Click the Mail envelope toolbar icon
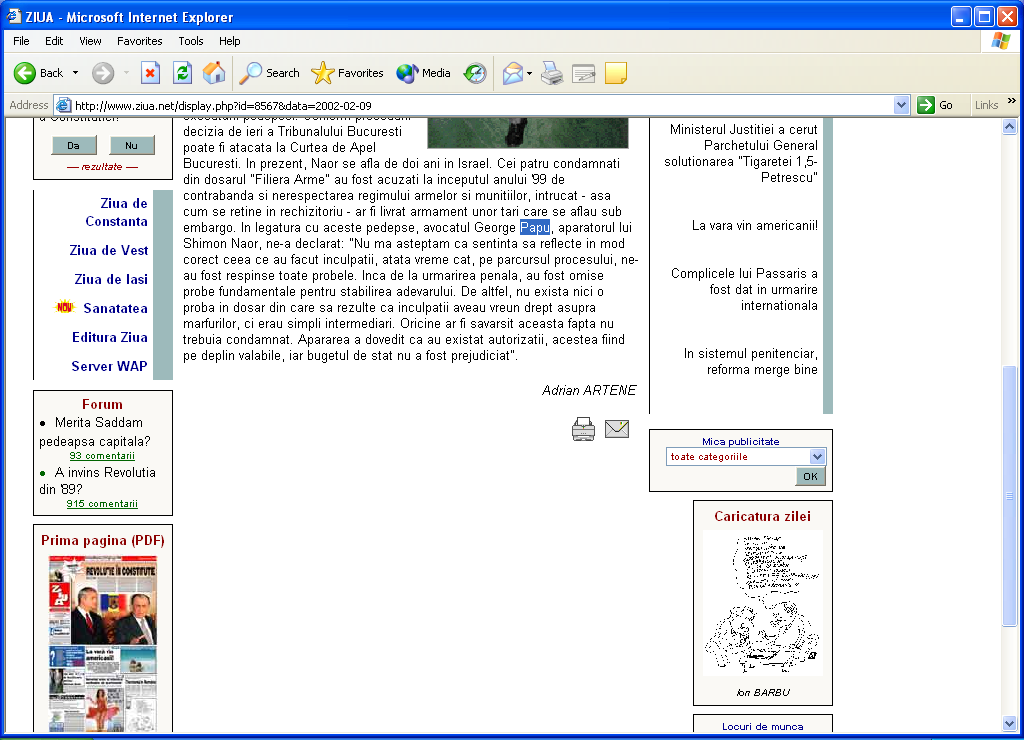This screenshot has width=1028, height=740. point(513,73)
